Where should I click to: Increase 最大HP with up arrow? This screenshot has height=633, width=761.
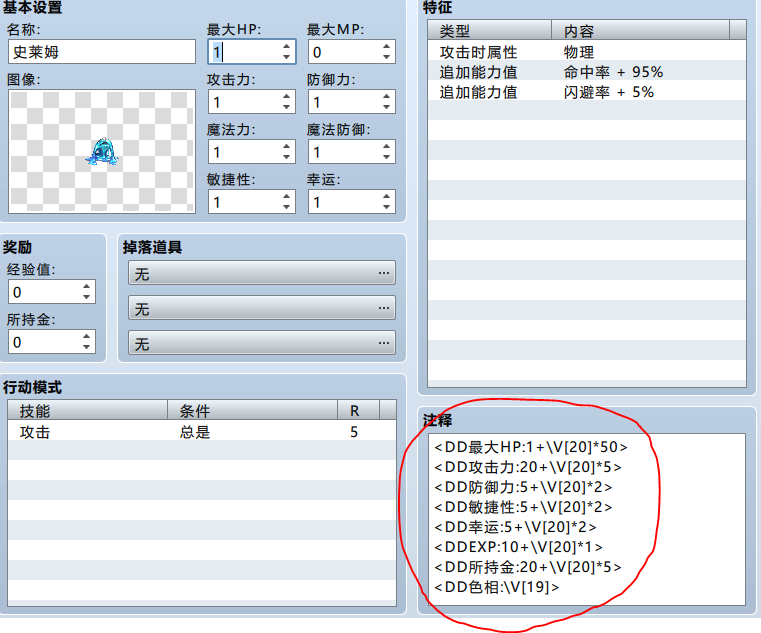pos(286,46)
